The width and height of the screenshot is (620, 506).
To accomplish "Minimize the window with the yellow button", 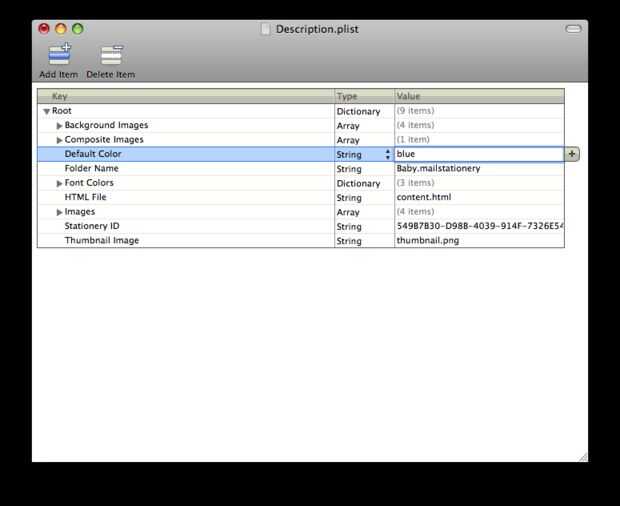I will pos(61,29).
